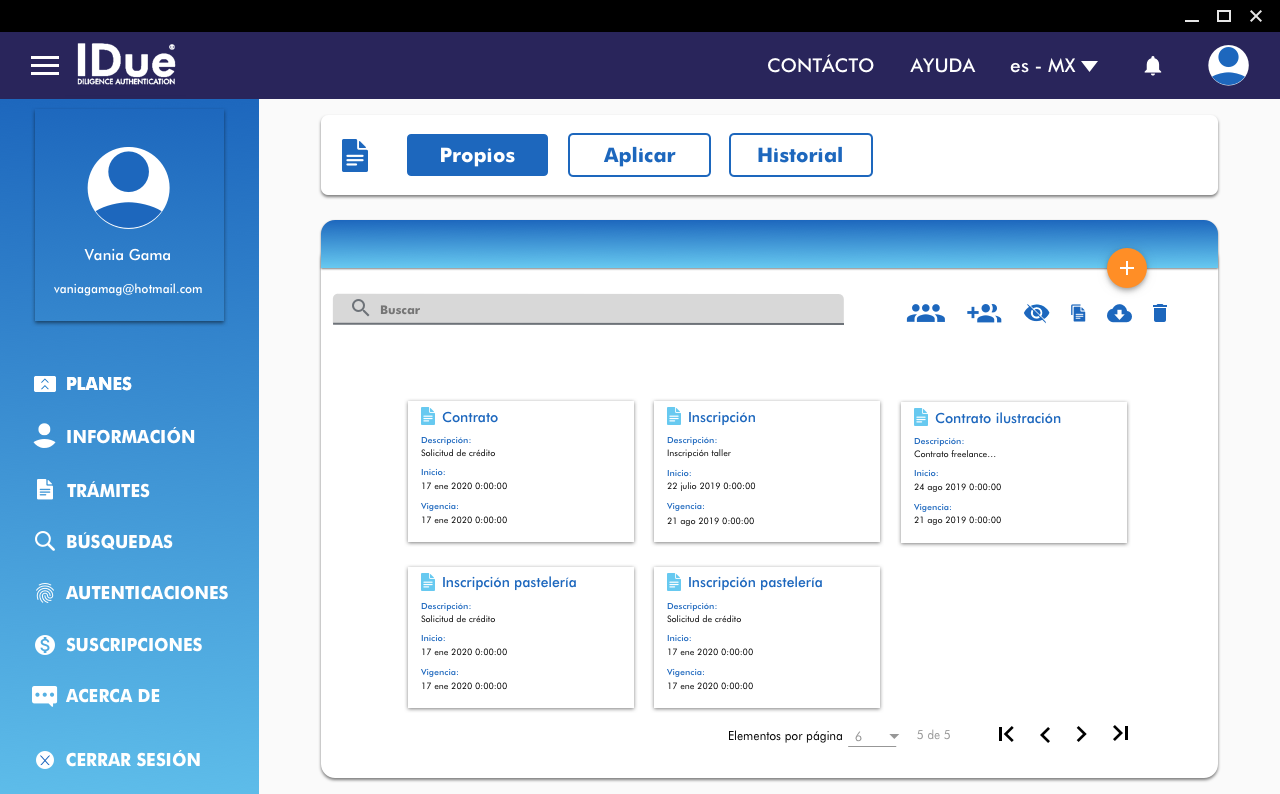Go to AUTENTICACIONES in the sidebar
The height and width of the screenshot is (794, 1280).
146,593
